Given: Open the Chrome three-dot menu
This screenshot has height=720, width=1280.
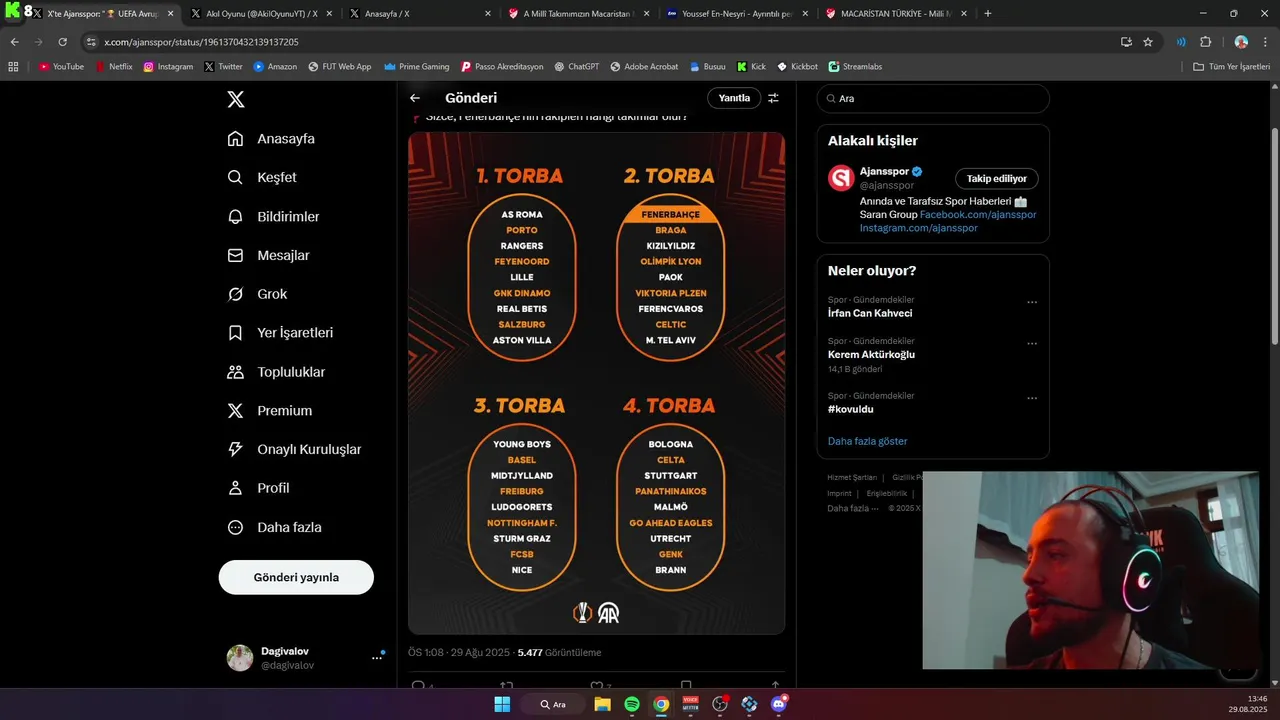Looking at the screenshot, I should pos(1266,42).
